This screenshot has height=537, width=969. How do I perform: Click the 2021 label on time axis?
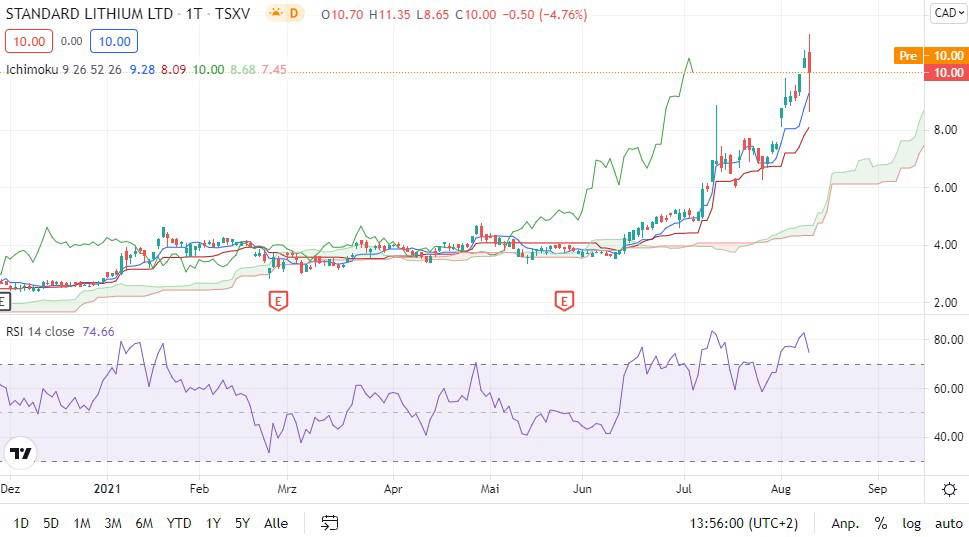[107, 489]
